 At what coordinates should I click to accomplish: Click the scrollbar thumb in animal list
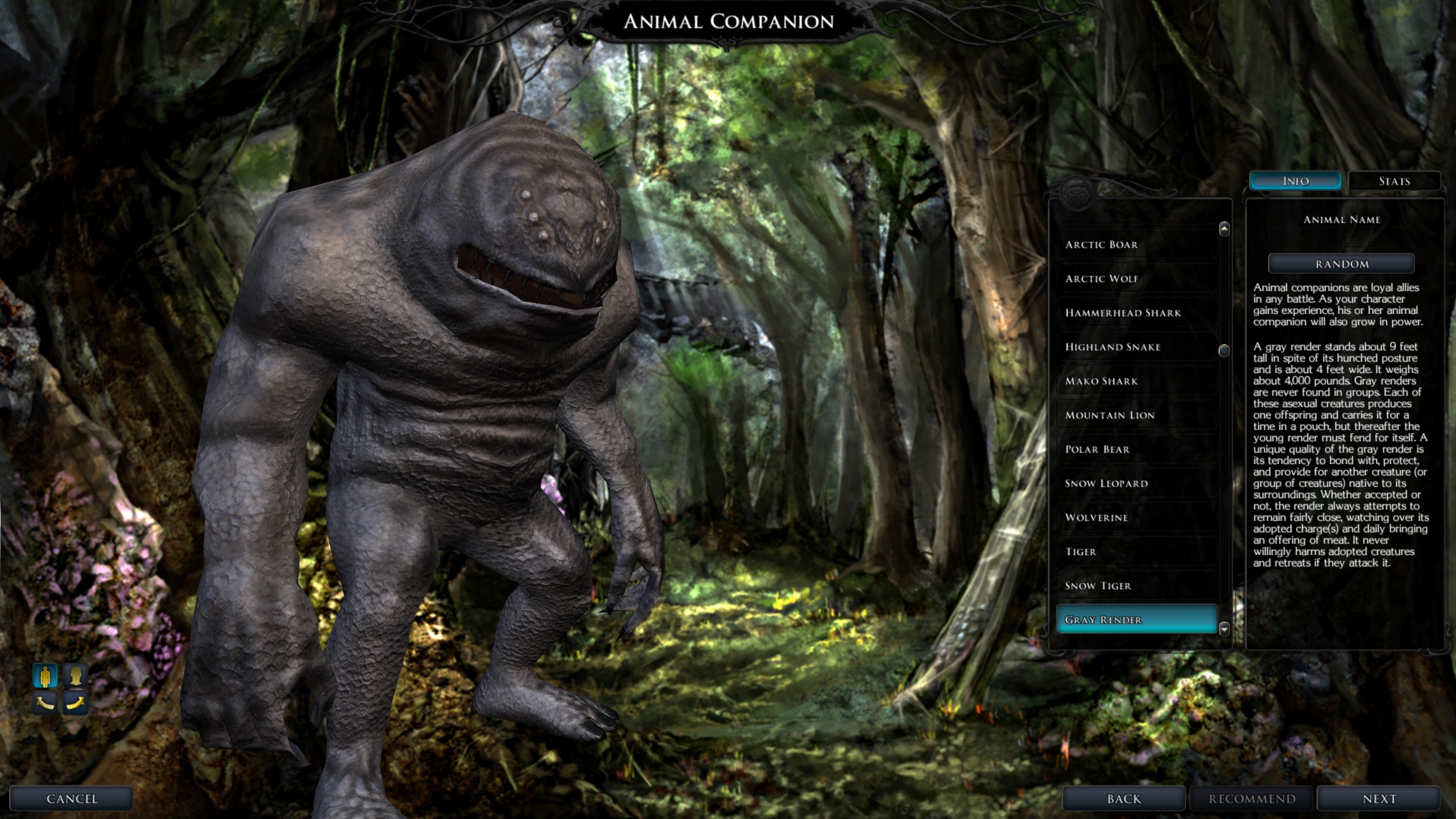1224,350
